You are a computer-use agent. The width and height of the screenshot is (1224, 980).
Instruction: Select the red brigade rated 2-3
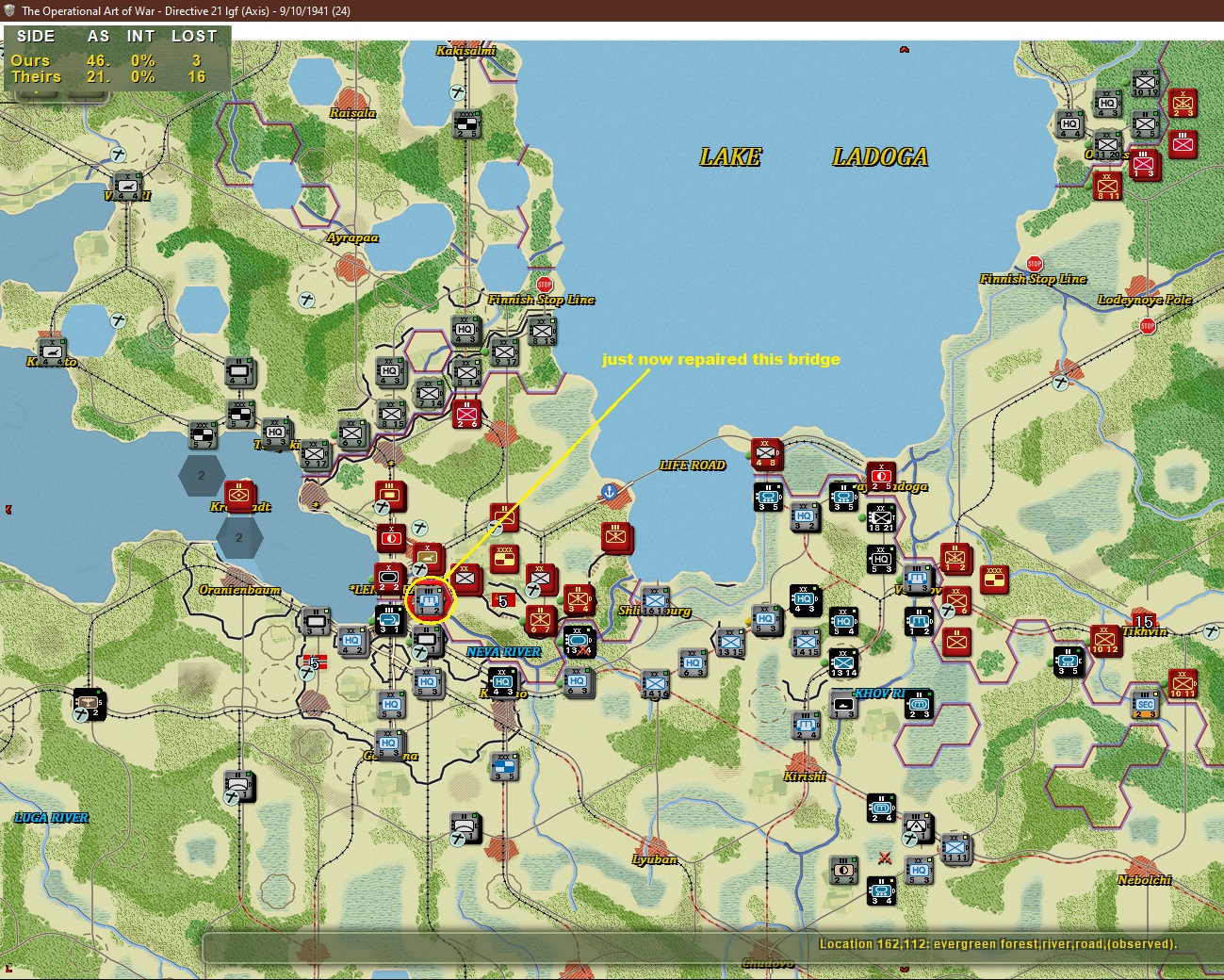1183,104
